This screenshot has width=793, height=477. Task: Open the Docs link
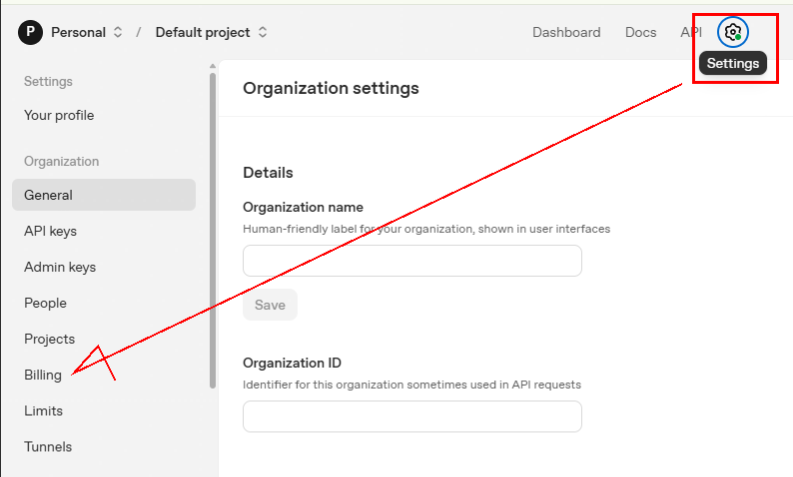(640, 32)
